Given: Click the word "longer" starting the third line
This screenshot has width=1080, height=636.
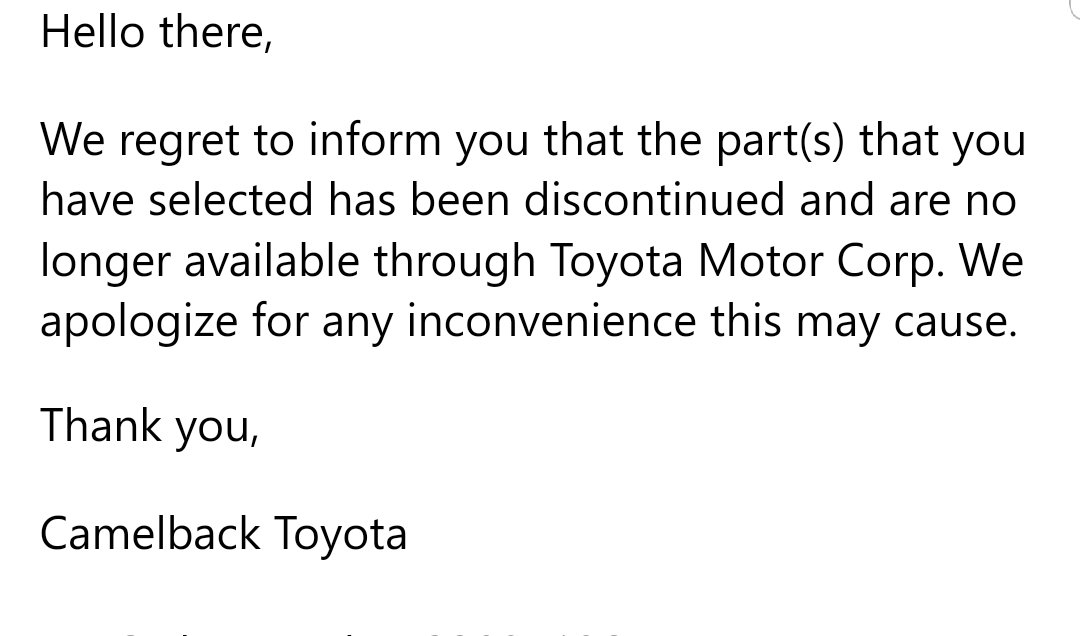Looking at the screenshot, I should click(105, 262).
